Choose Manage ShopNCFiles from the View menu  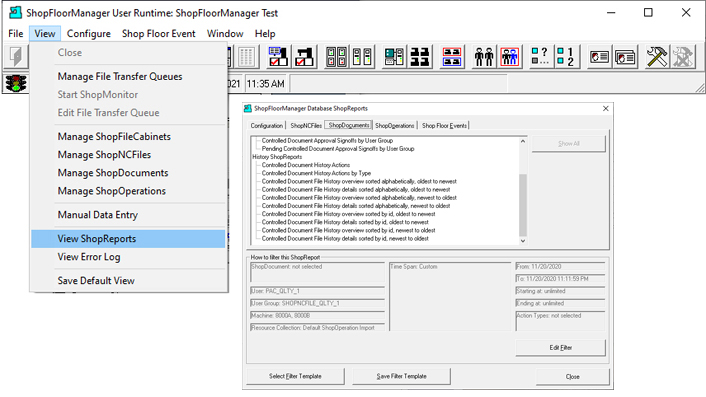click(128, 154)
